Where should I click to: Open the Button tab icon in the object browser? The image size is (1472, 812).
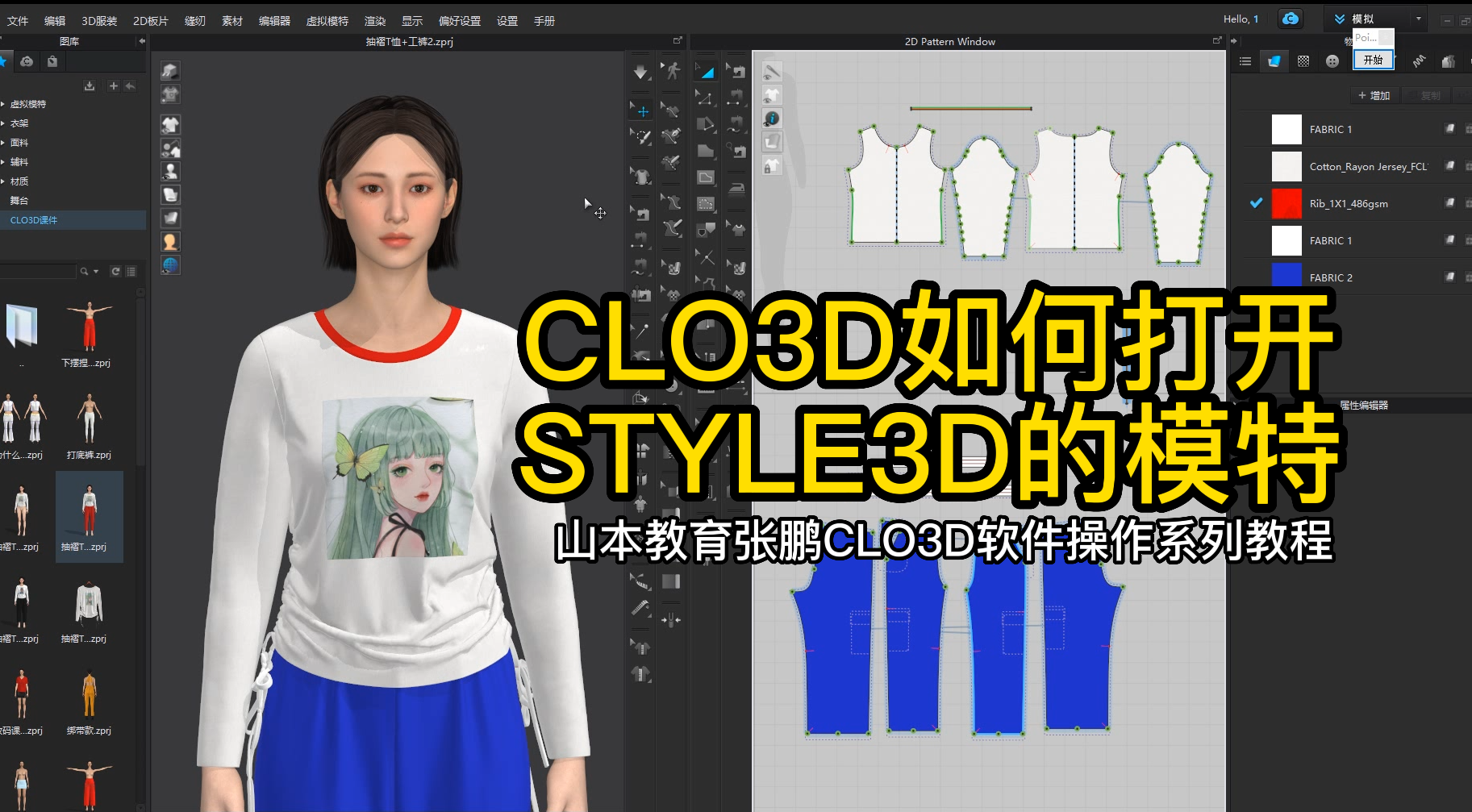pyautogui.click(x=1332, y=61)
